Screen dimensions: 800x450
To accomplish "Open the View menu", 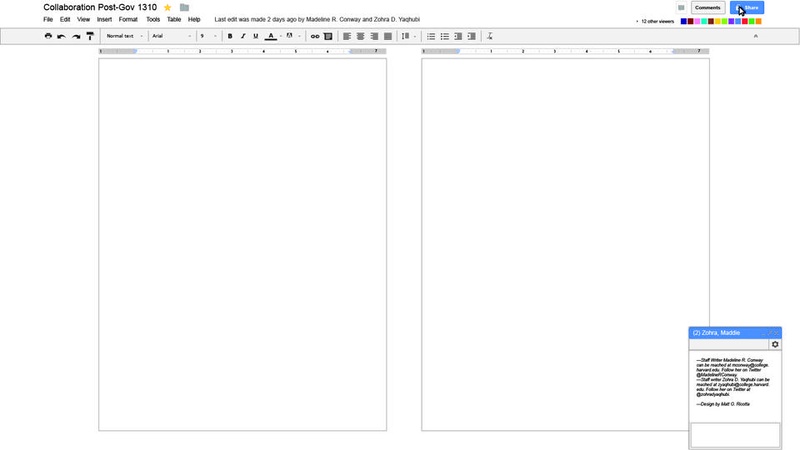I will tap(83, 19).
